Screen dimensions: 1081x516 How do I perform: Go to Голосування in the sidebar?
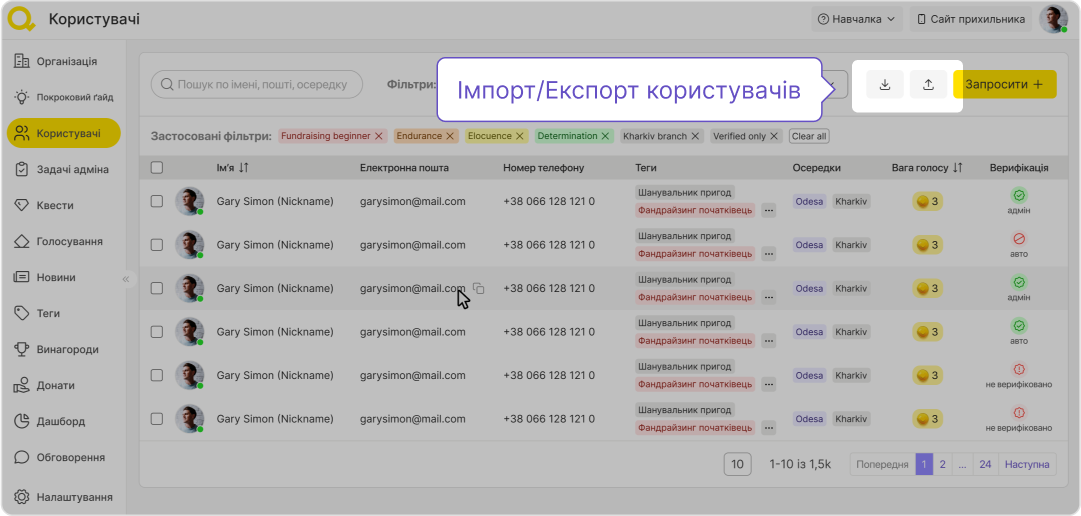pyautogui.click(x=69, y=241)
